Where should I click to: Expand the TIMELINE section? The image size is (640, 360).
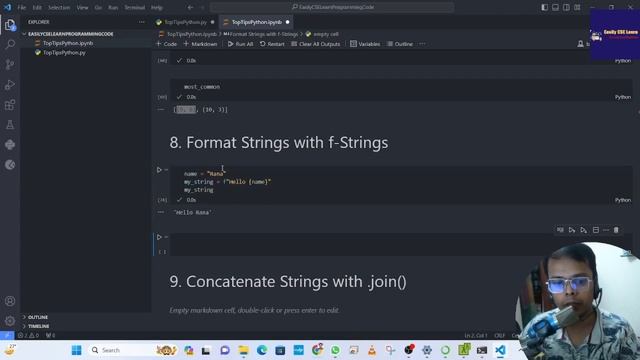pyautogui.click(x=38, y=326)
